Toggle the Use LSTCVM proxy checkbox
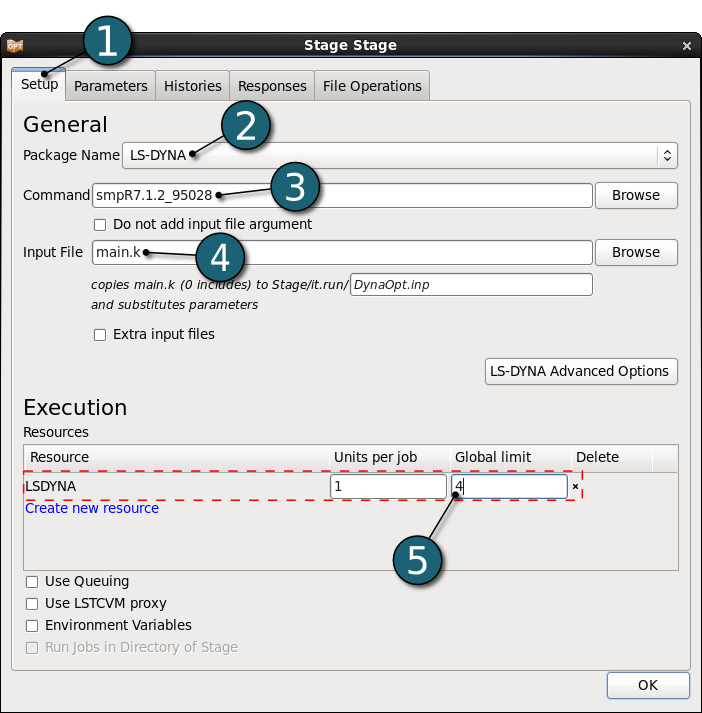Image resolution: width=702 pixels, height=713 pixels. tap(32, 603)
